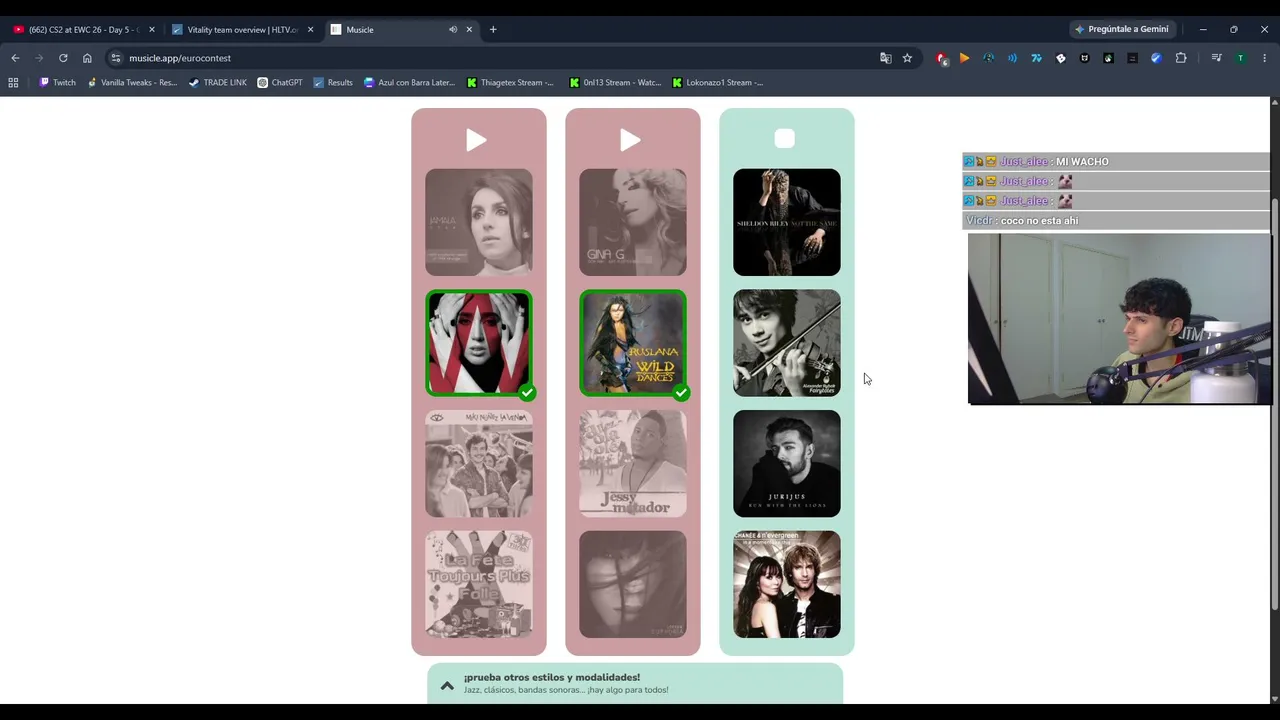
Task: Expand the 'prueba otros estilos' panel chevron
Action: click(x=447, y=685)
